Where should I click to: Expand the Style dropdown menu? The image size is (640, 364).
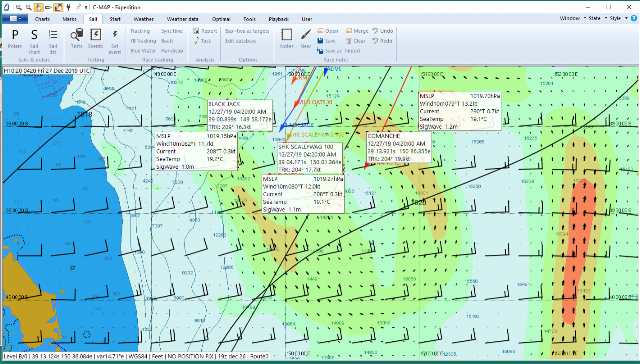tap(618, 18)
